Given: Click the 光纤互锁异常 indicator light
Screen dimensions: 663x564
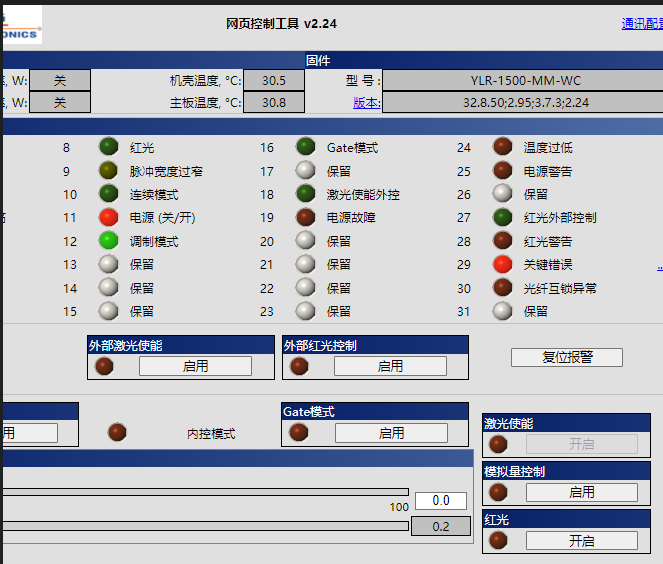Looking at the screenshot, I should click(x=502, y=287).
